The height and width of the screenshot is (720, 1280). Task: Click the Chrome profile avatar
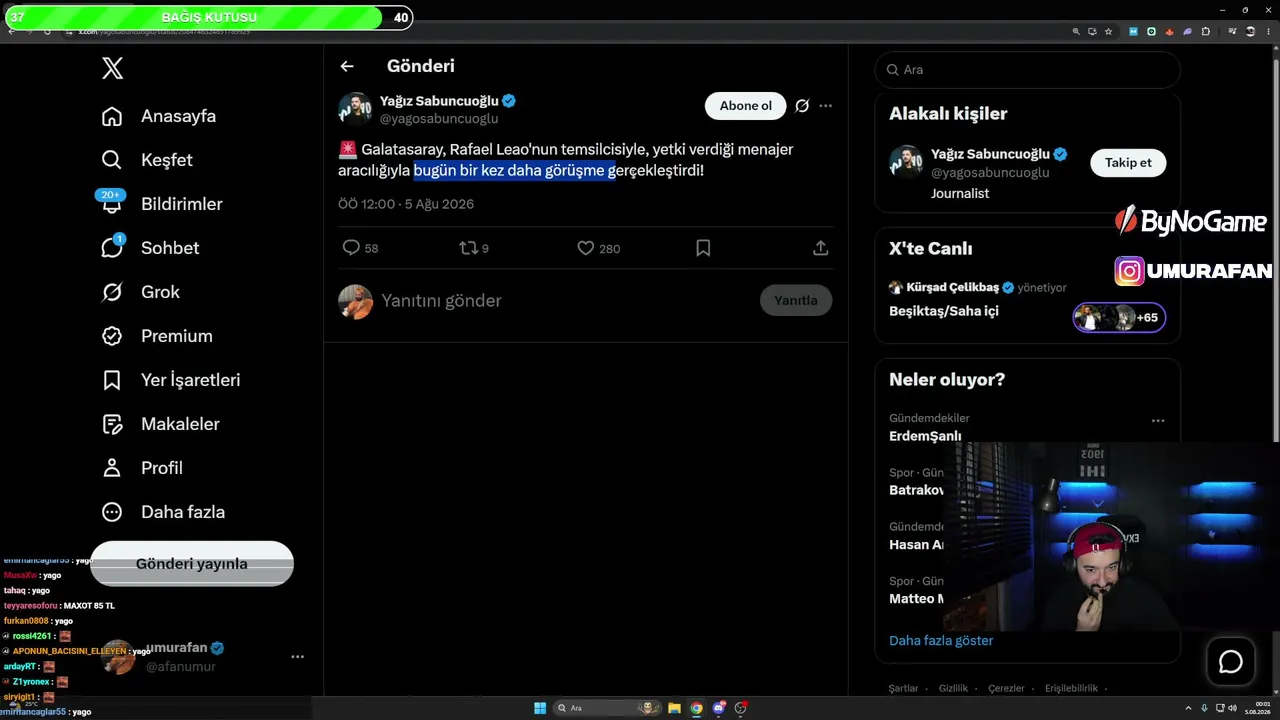1248,31
